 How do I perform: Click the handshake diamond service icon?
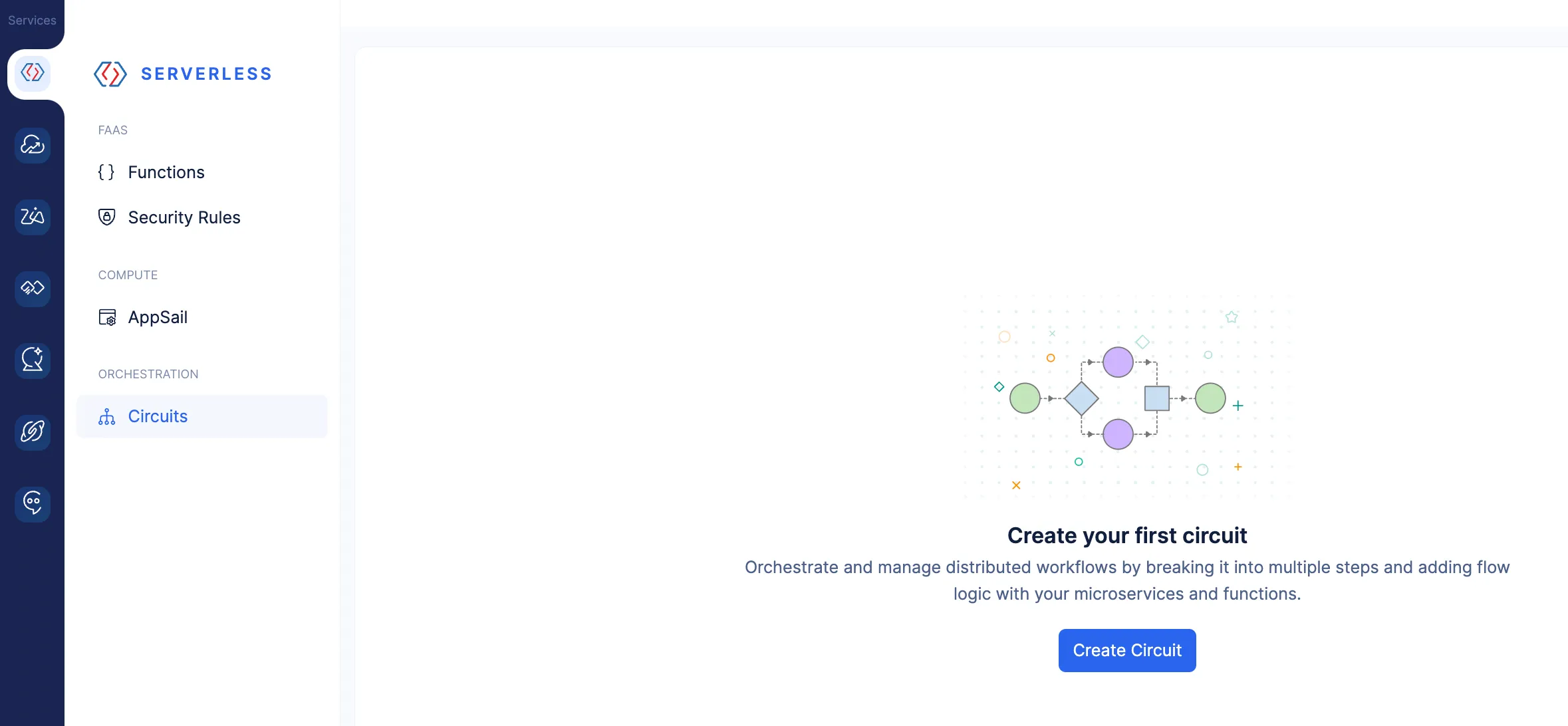32,289
